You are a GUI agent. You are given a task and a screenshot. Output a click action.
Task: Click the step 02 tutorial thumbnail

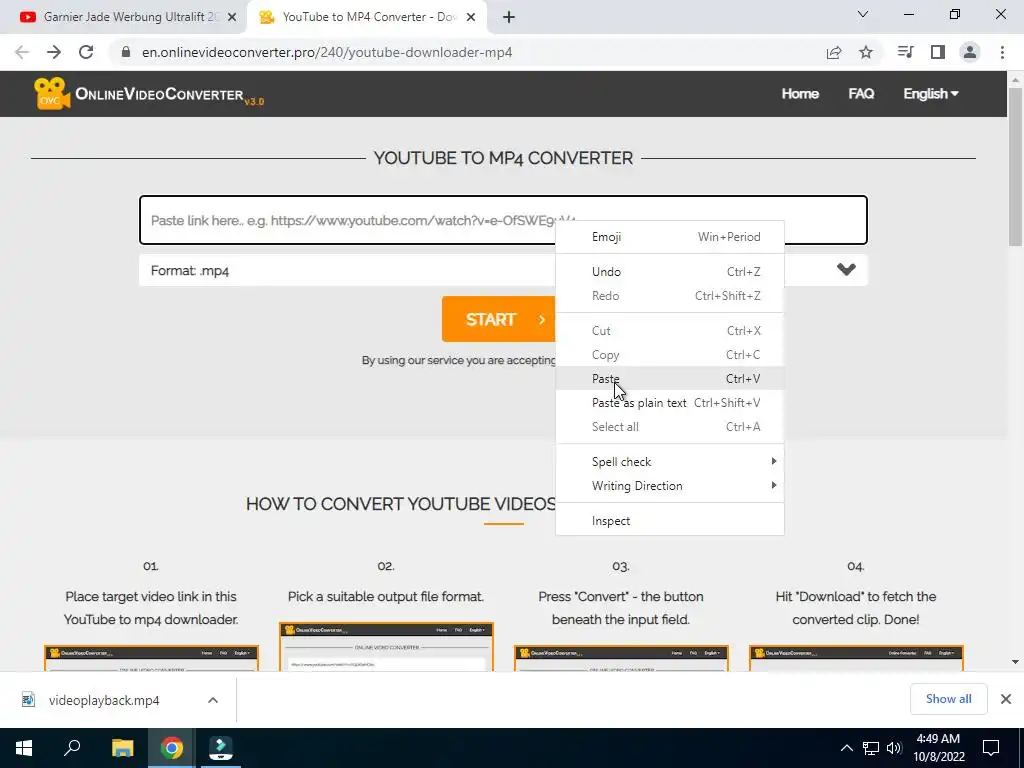[386, 647]
